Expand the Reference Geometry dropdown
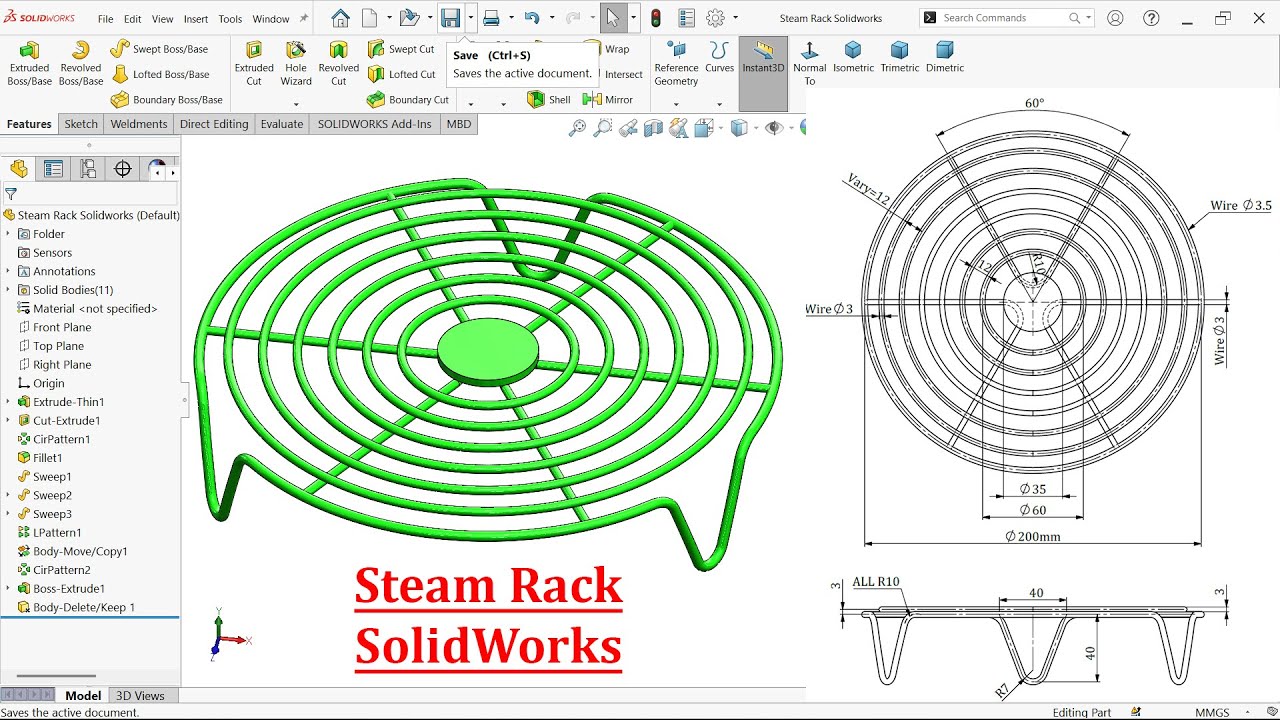This screenshot has height=720, width=1280. [677, 104]
